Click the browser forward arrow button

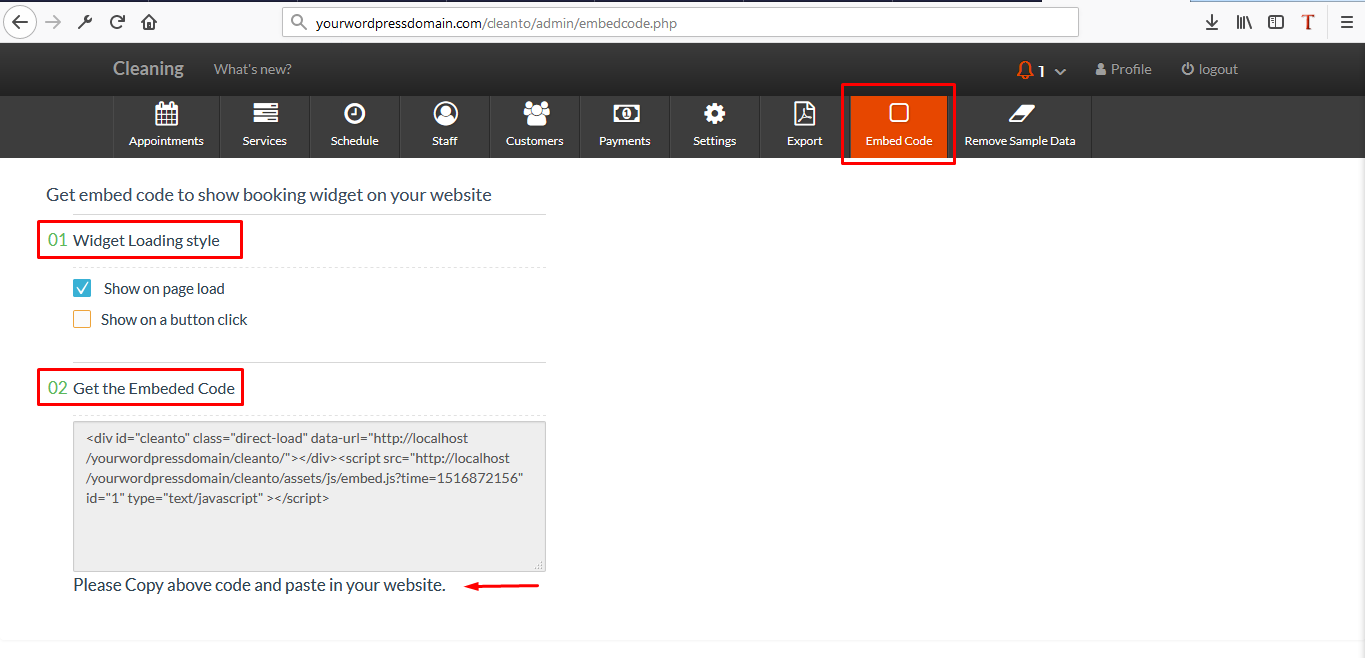[x=53, y=21]
